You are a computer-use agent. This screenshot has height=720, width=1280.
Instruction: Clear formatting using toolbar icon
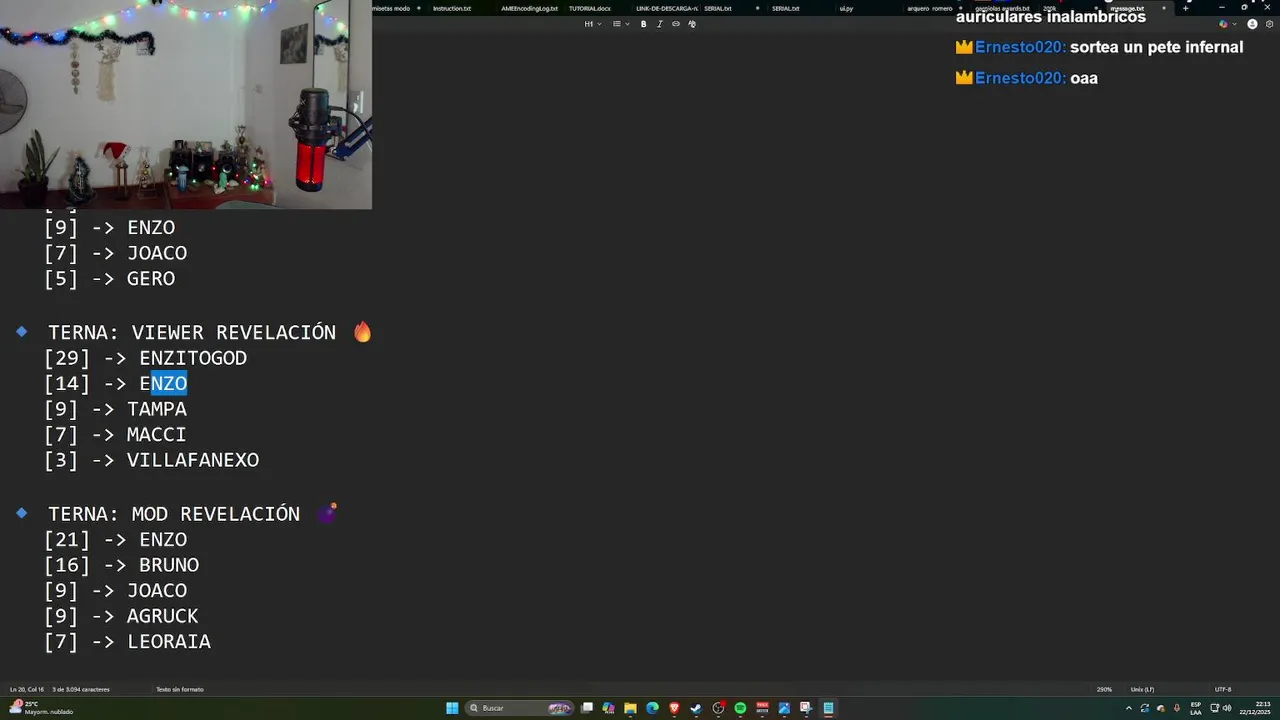point(692,24)
